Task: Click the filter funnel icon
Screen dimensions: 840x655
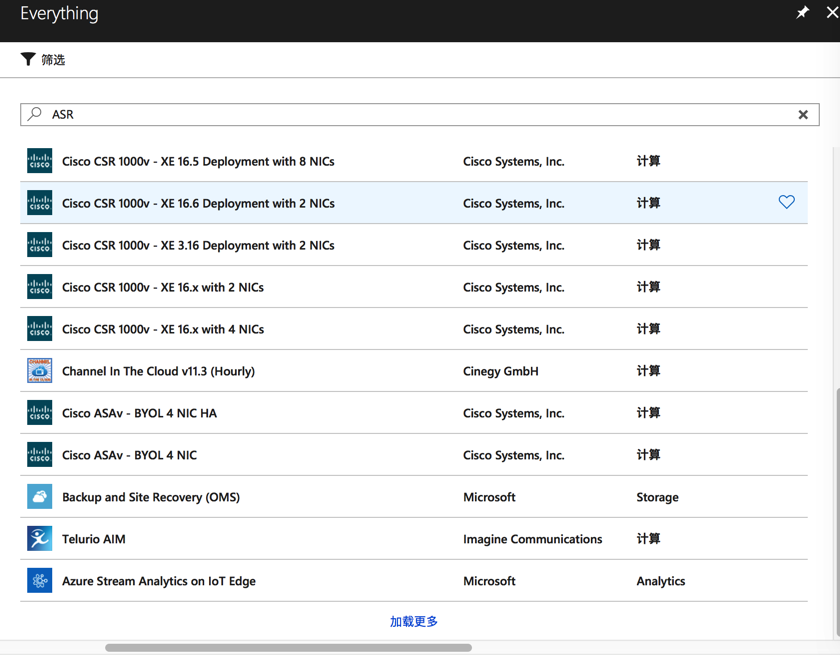Action: coord(28,59)
